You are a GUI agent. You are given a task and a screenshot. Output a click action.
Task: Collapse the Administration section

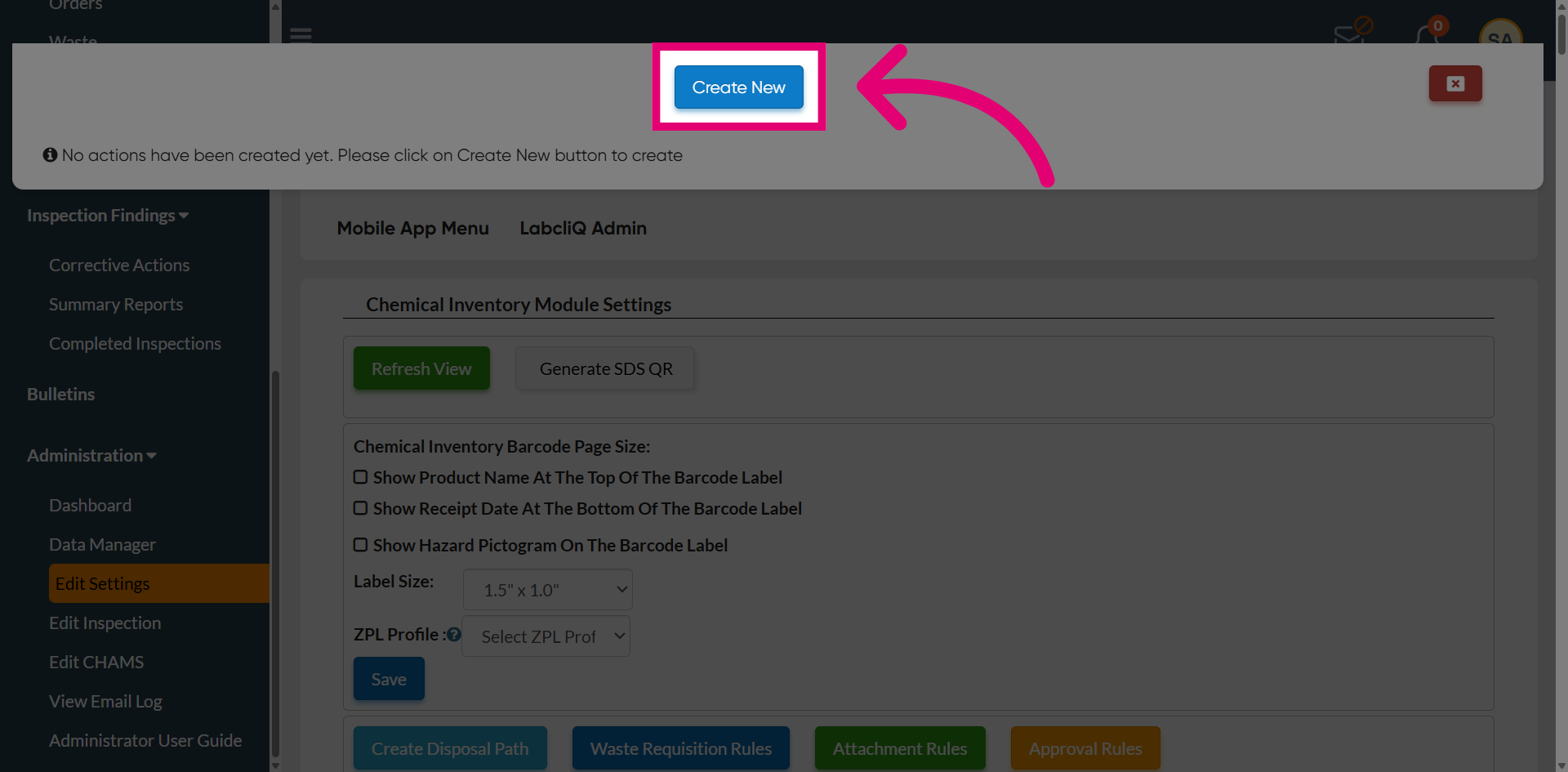point(91,456)
